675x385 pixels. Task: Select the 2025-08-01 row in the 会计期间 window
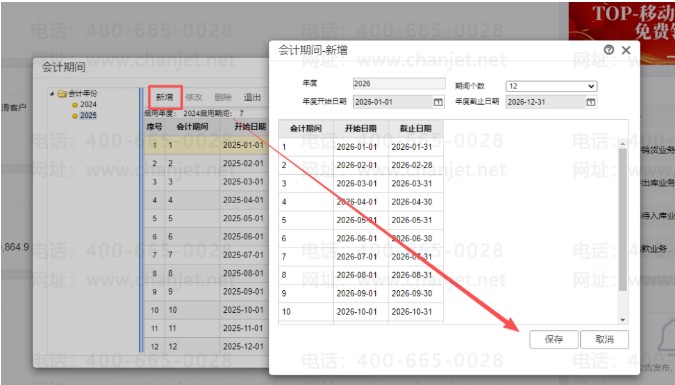click(x=207, y=273)
